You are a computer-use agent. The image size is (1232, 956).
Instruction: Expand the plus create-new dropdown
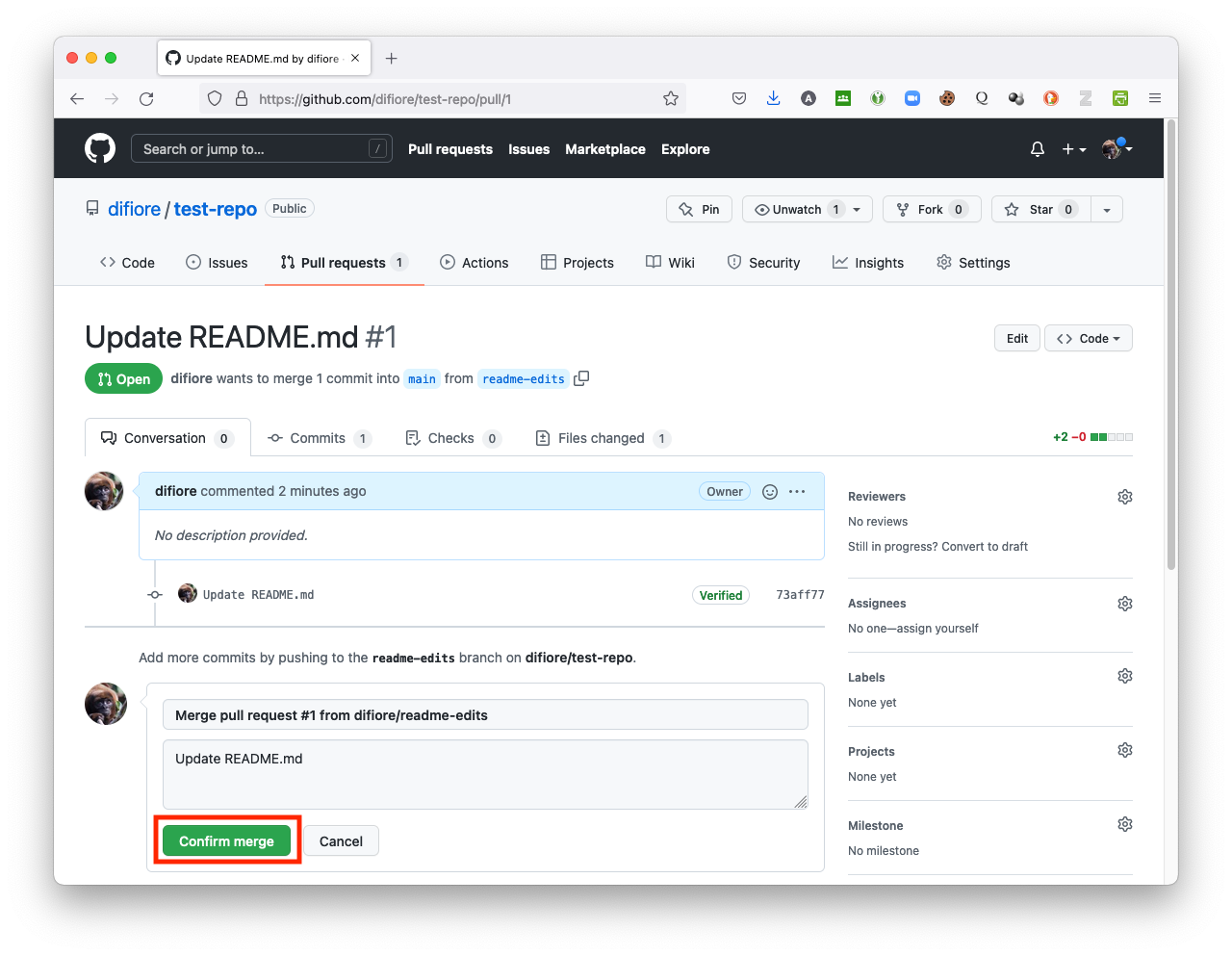pyautogui.click(x=1073, y=149)
